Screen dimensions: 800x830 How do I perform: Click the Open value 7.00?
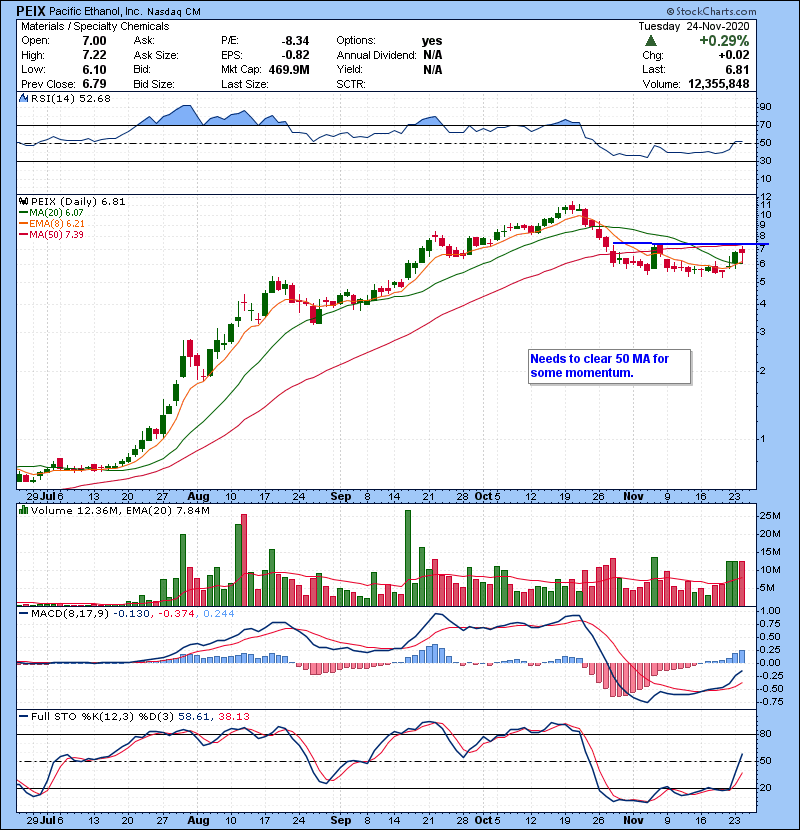click(x=94, y=41)
